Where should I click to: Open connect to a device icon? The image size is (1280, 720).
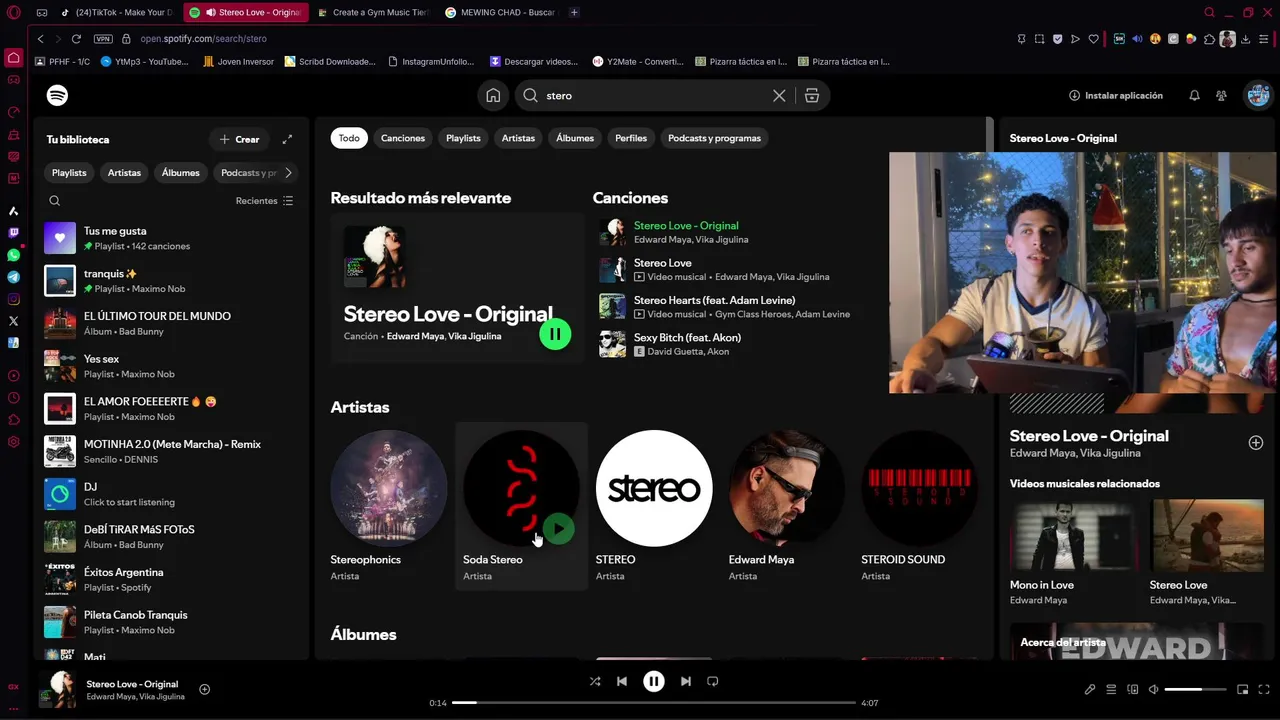pyautogui.click(x=1133, y=689)
